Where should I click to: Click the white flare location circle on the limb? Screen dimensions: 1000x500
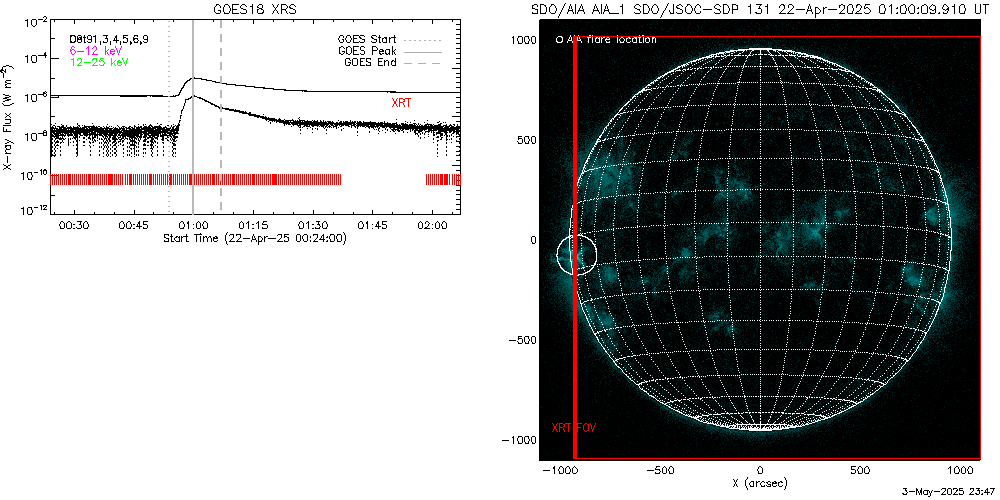point(576,254)
